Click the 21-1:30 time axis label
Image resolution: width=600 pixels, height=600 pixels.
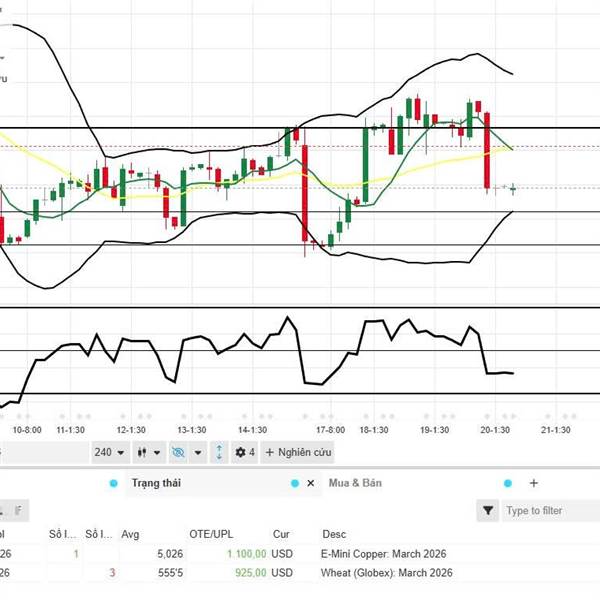556,430
